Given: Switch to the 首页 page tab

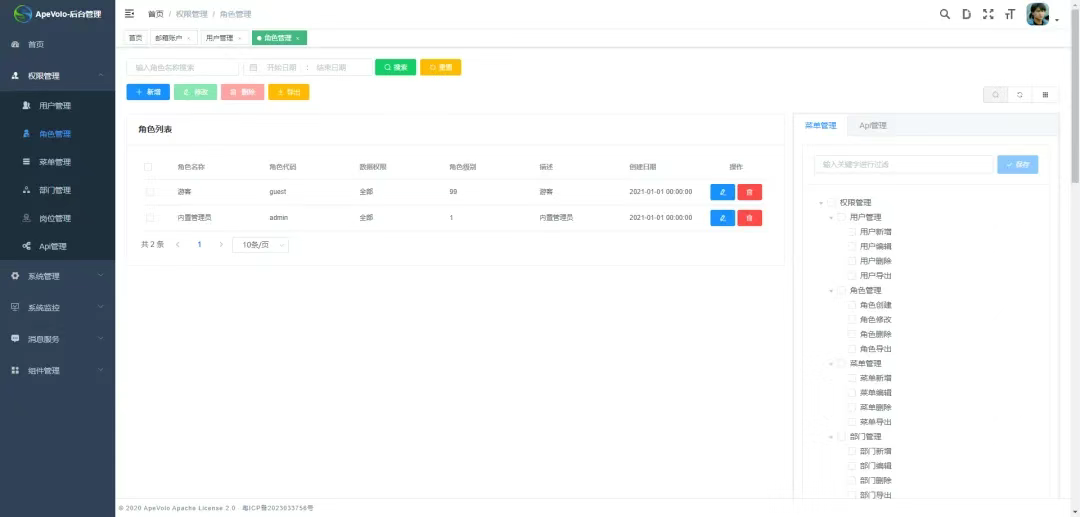Looking at the screenshot, I should (136, 38).
